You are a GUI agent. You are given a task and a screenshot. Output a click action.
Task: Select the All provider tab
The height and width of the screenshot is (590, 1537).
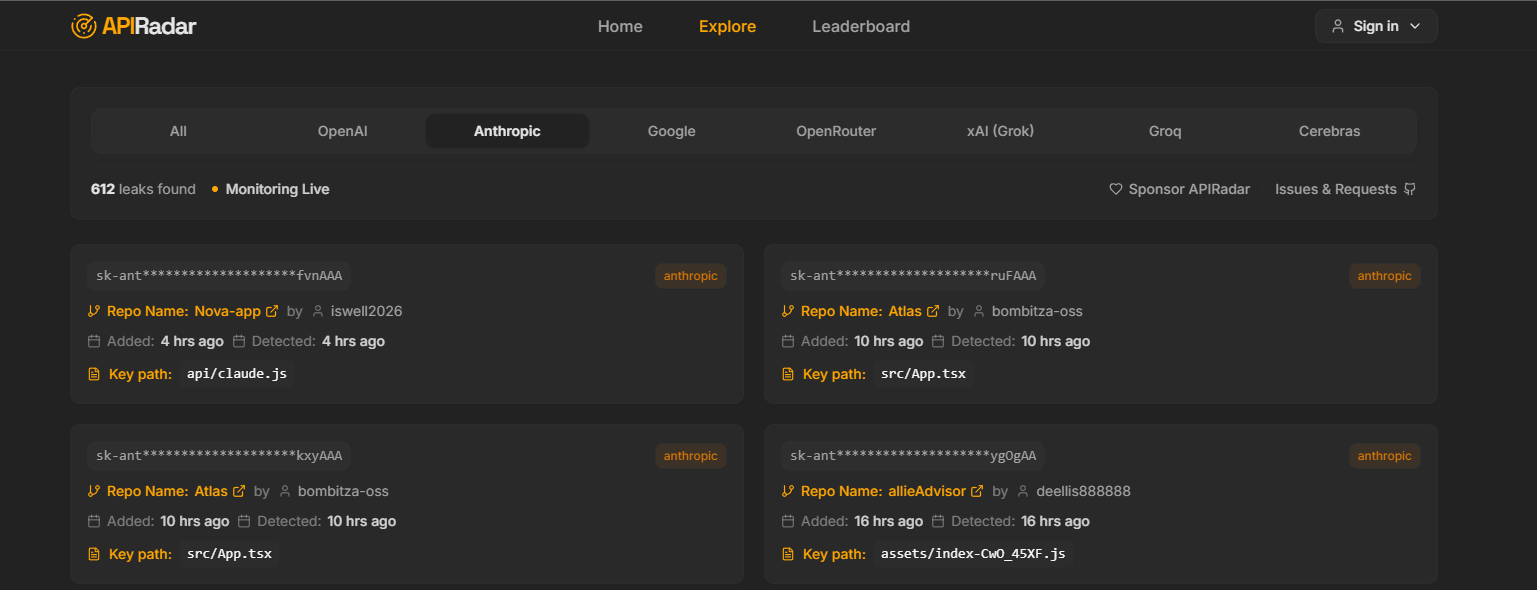pos(178,131)
